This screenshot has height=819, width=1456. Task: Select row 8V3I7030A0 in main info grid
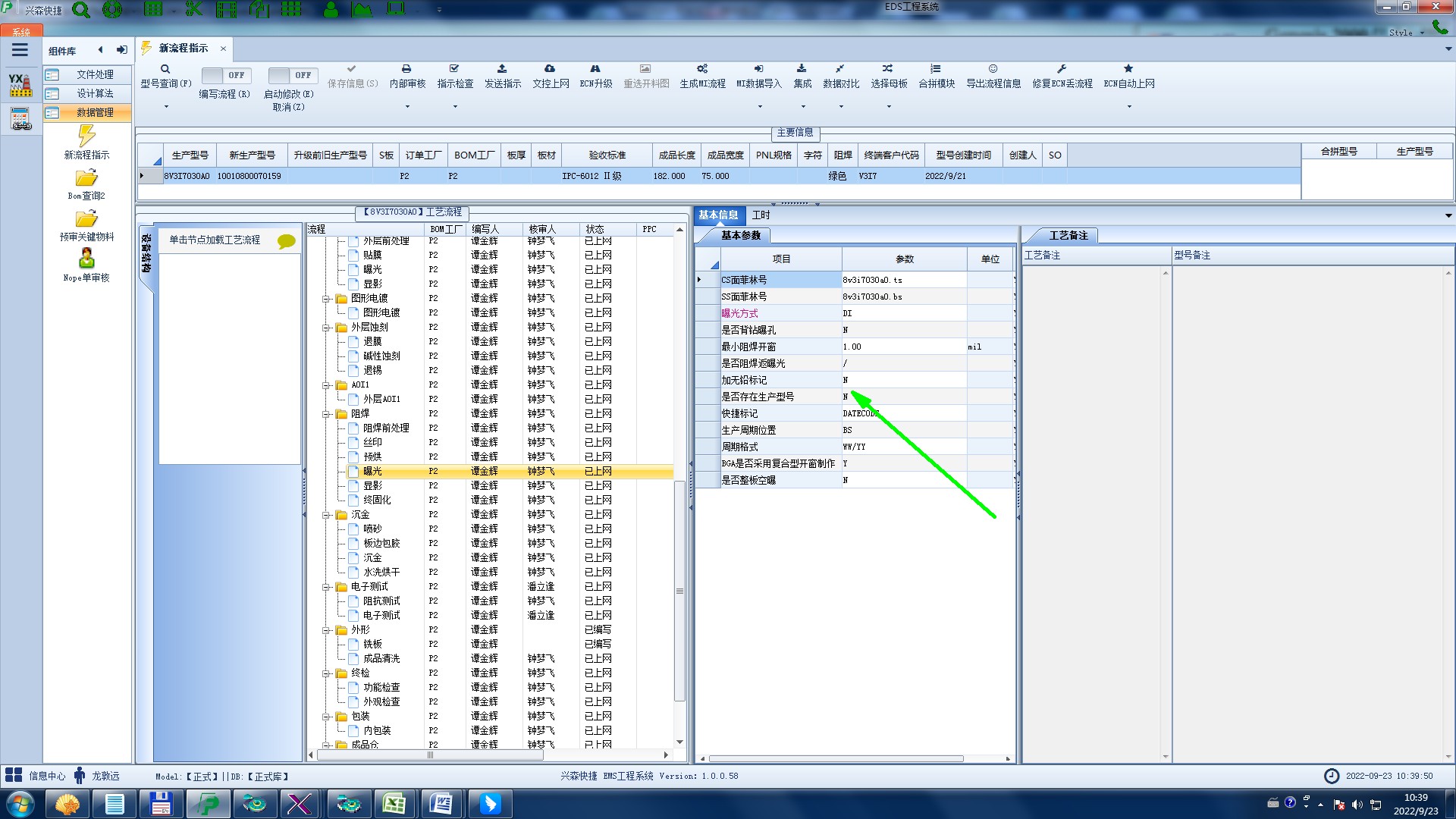[x=719, y=176]
